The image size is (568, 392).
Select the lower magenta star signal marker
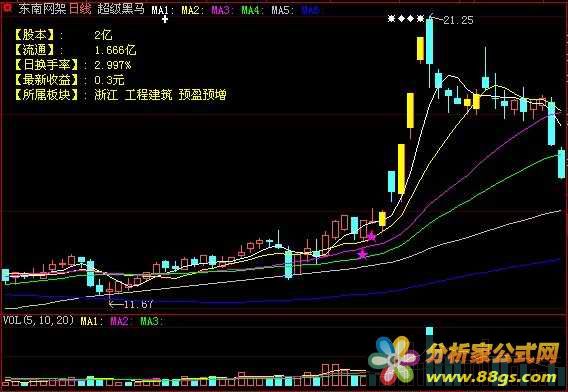[x=363, y=254]
